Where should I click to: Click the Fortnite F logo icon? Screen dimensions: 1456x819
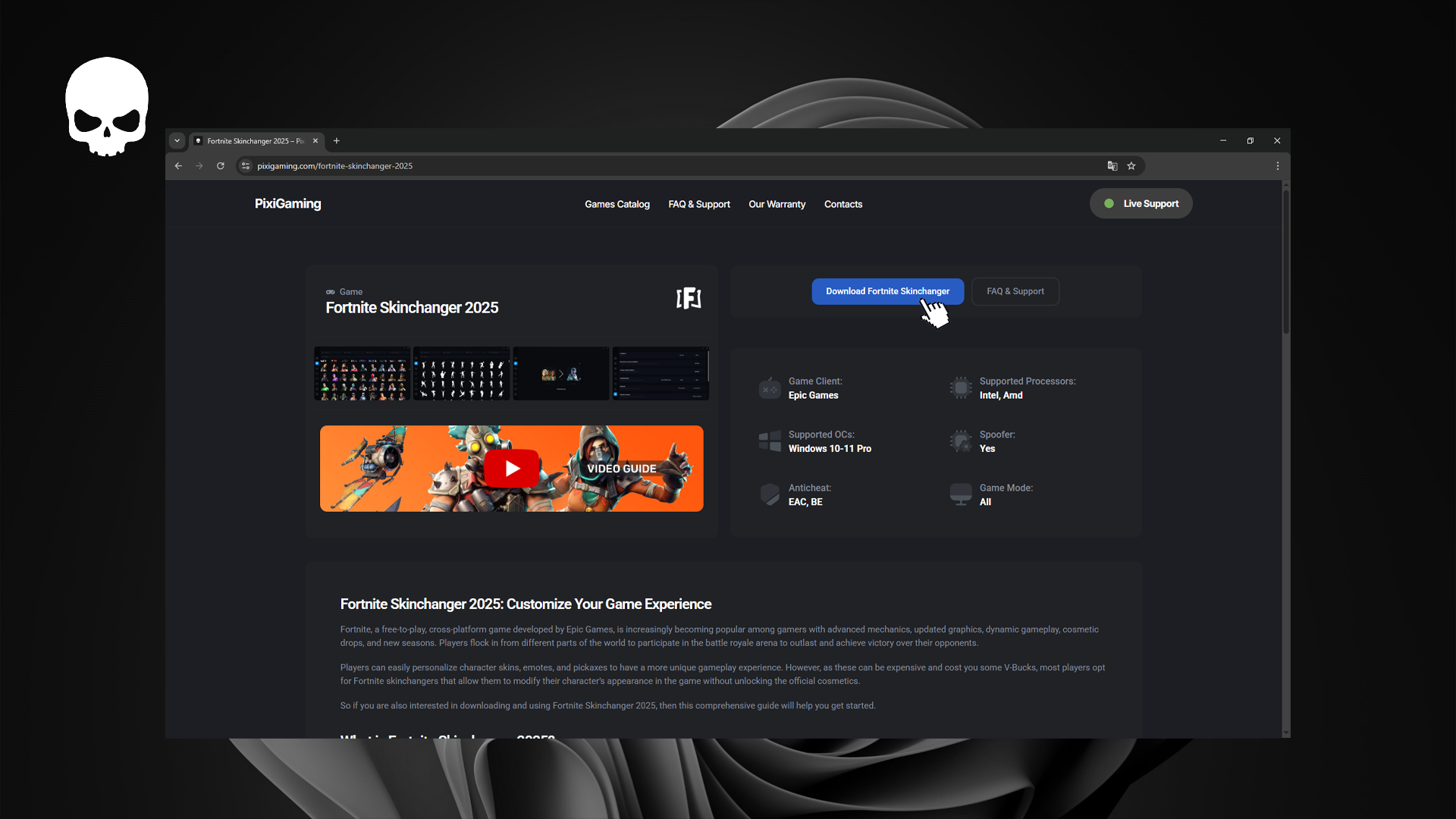point(689,298)
